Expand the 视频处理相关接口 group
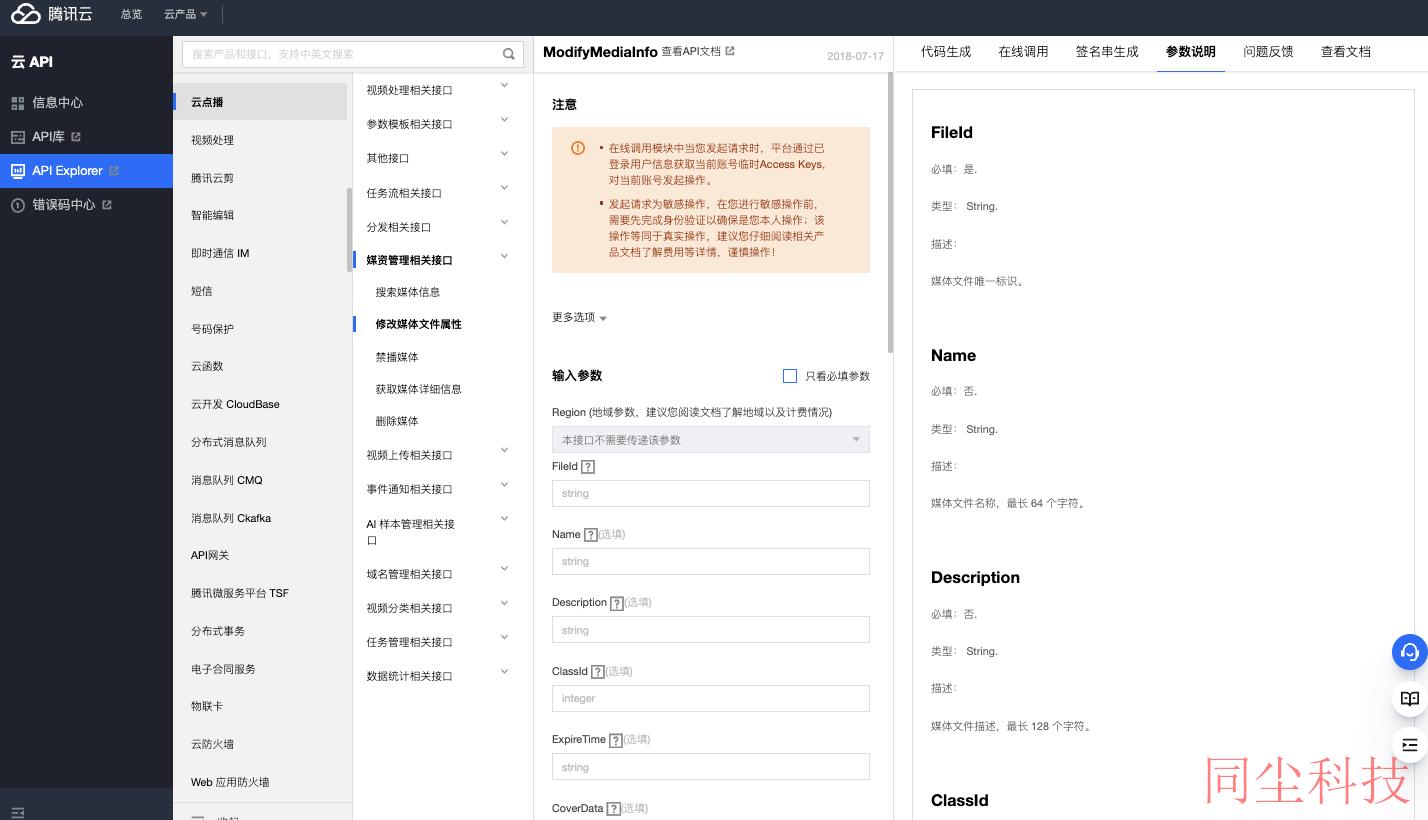 (504, 86)
